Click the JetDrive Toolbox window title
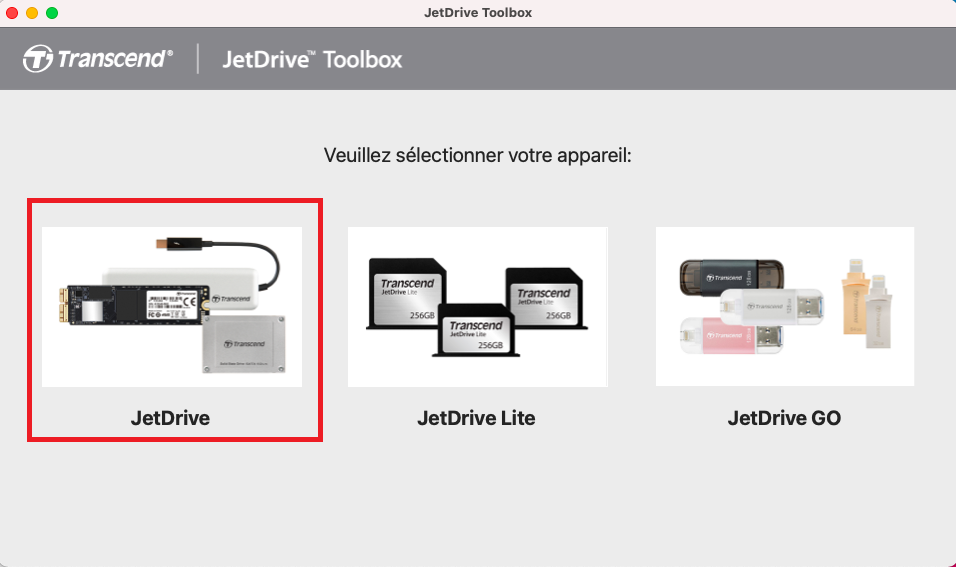 [x=478, y=13]
